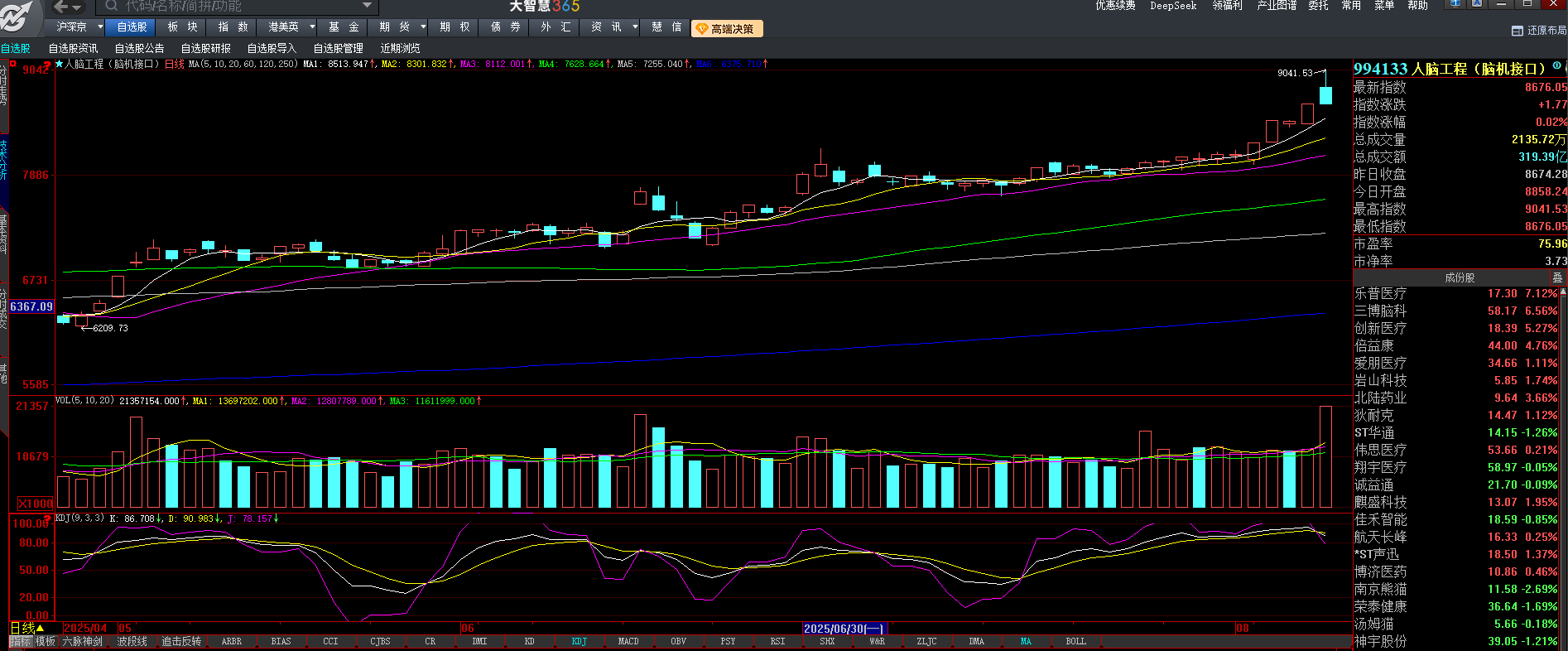Click the constituent list scrollbar up arrow
Screen dimensions: 1568x651
point(1563,292)
